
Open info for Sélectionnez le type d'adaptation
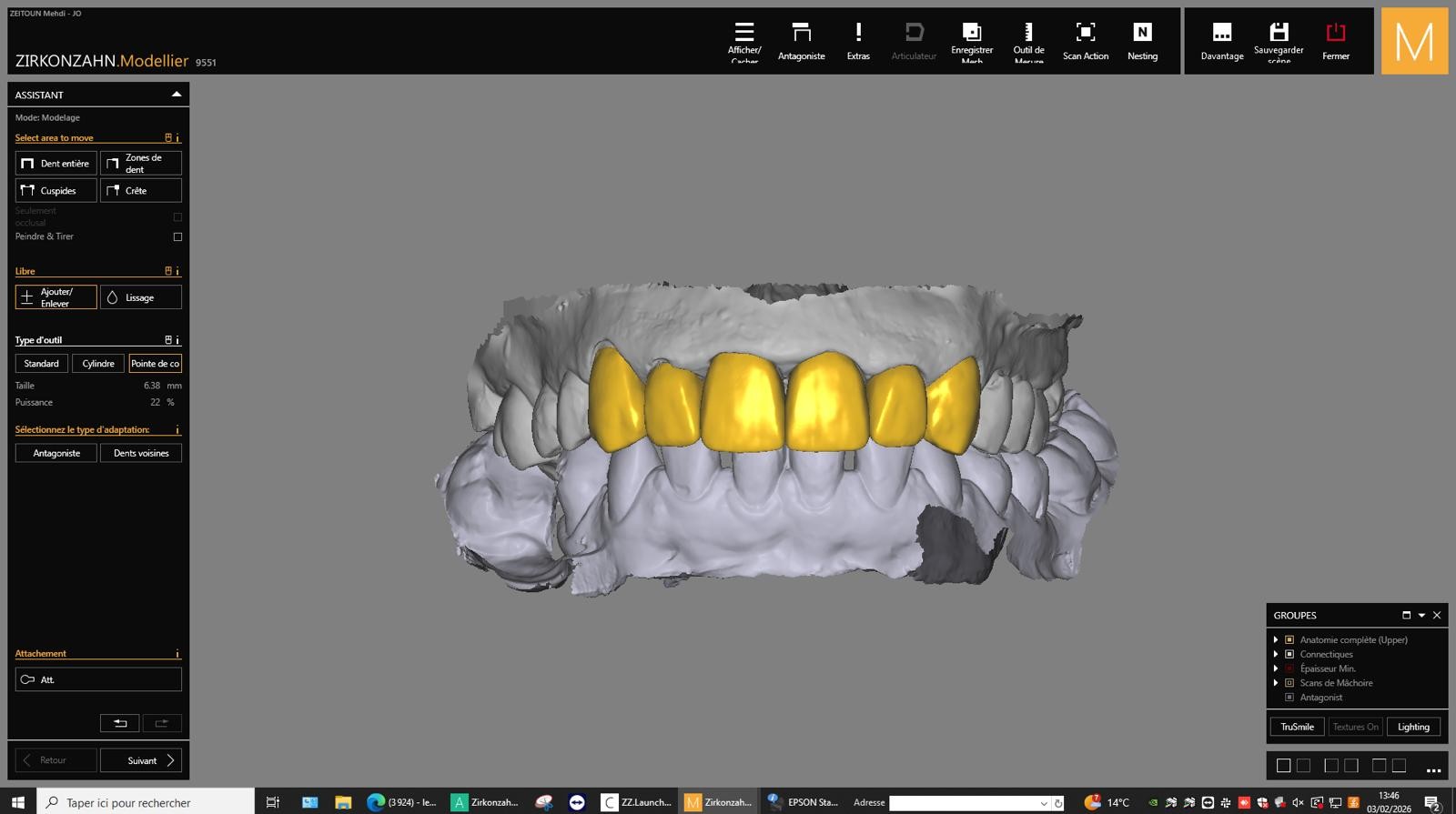[177, 430]
